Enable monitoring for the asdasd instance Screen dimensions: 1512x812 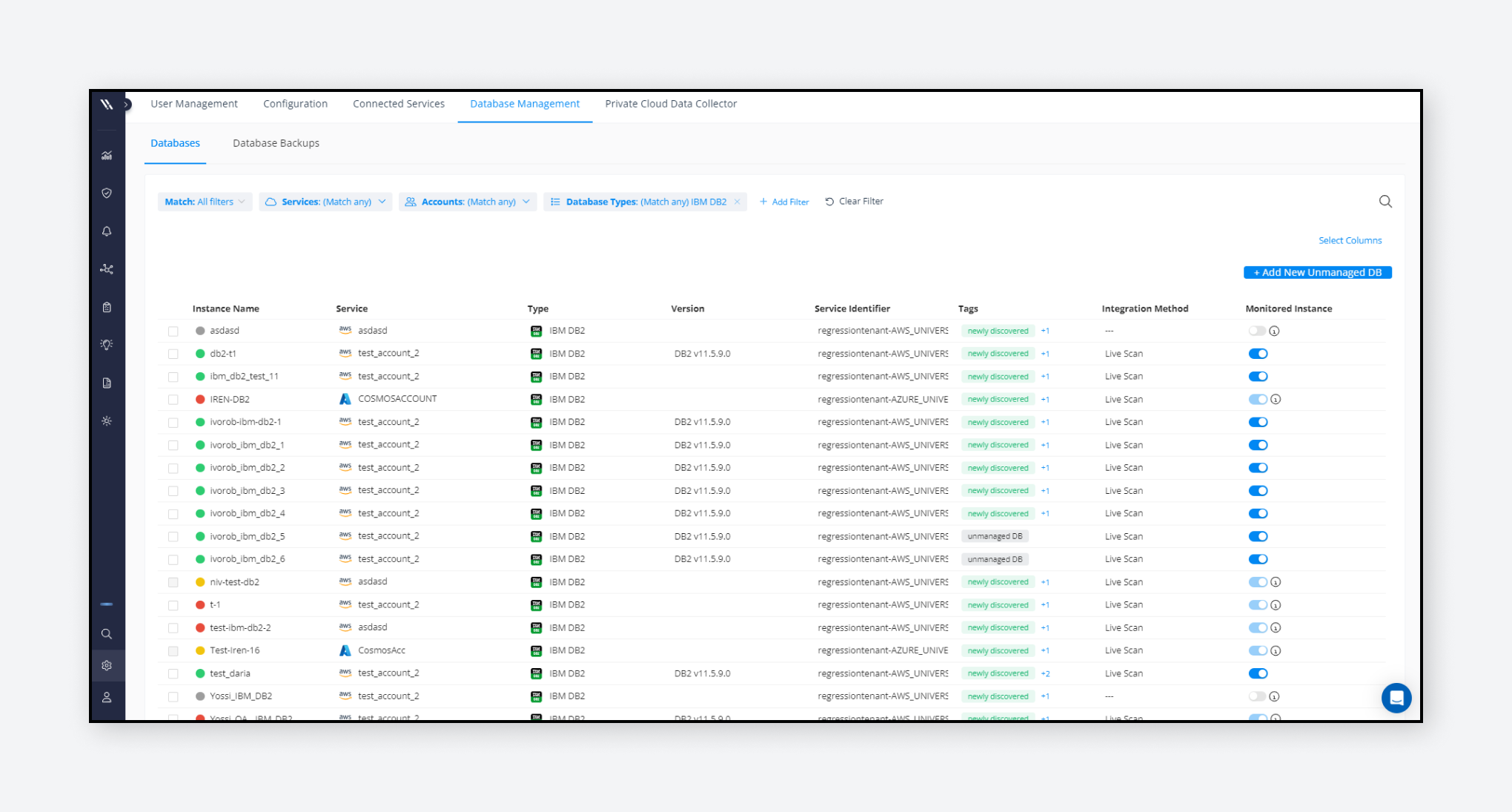1258,331
